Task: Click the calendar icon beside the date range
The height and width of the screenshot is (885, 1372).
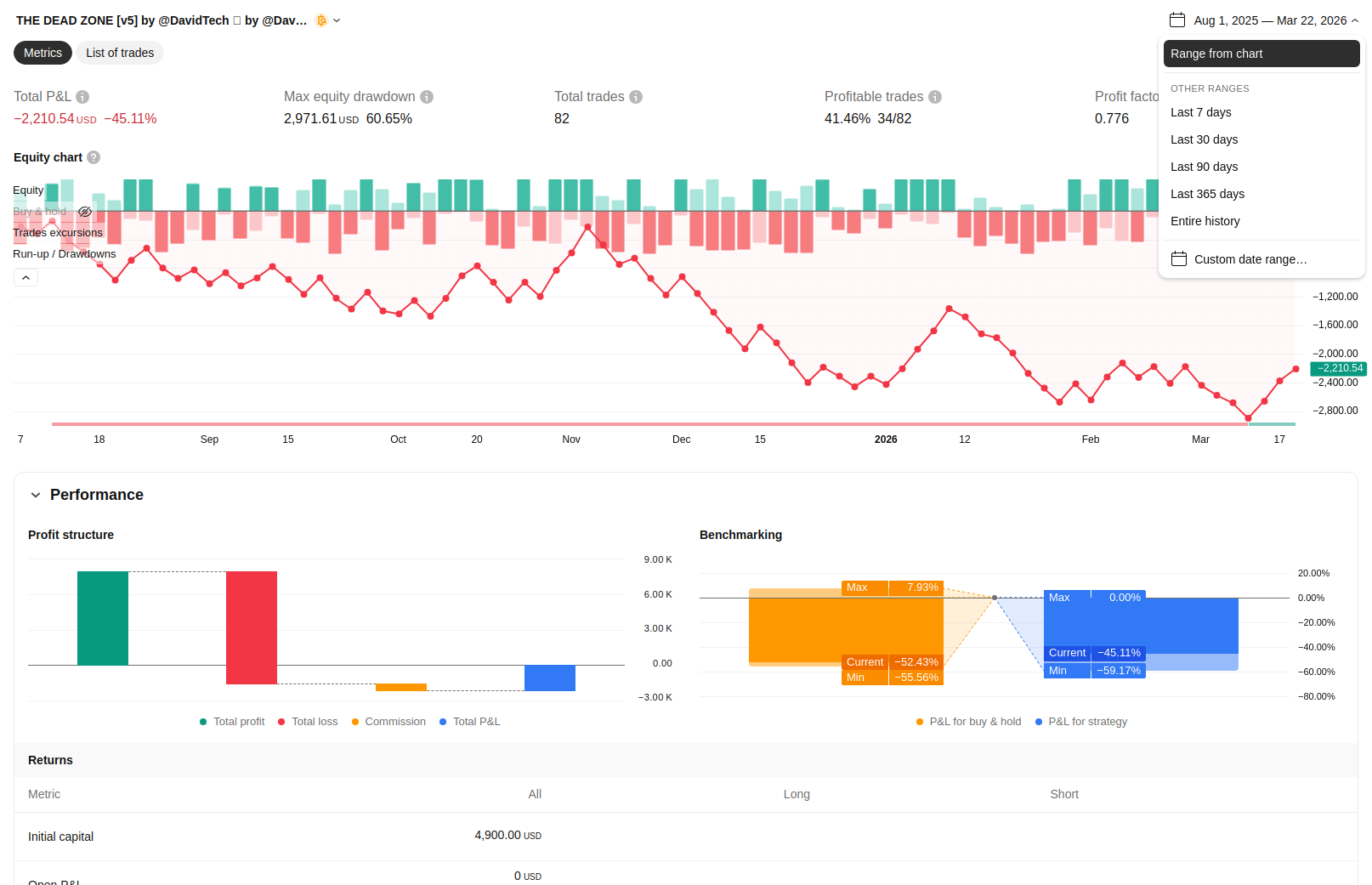Action: (x=1177, y=20)
